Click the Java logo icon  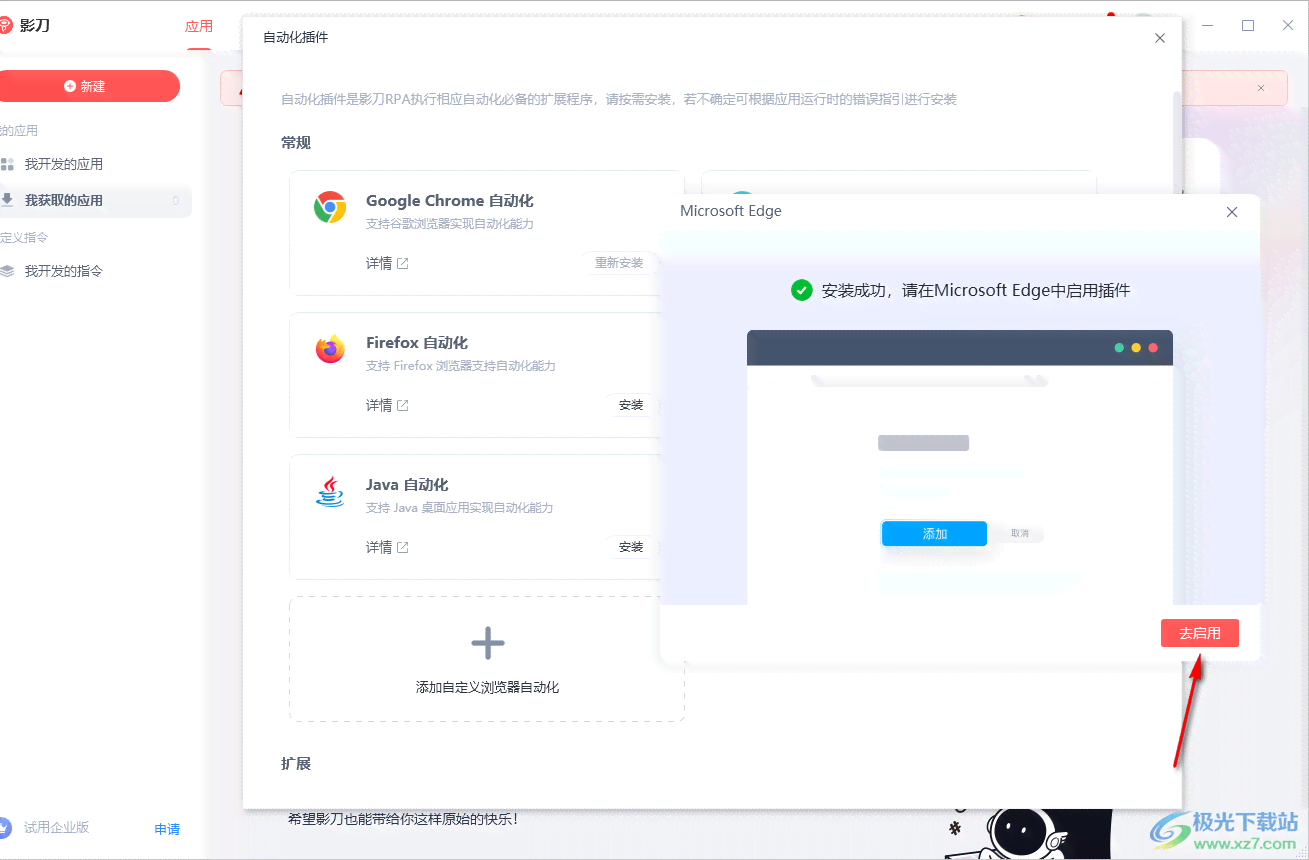pos(330,491)
